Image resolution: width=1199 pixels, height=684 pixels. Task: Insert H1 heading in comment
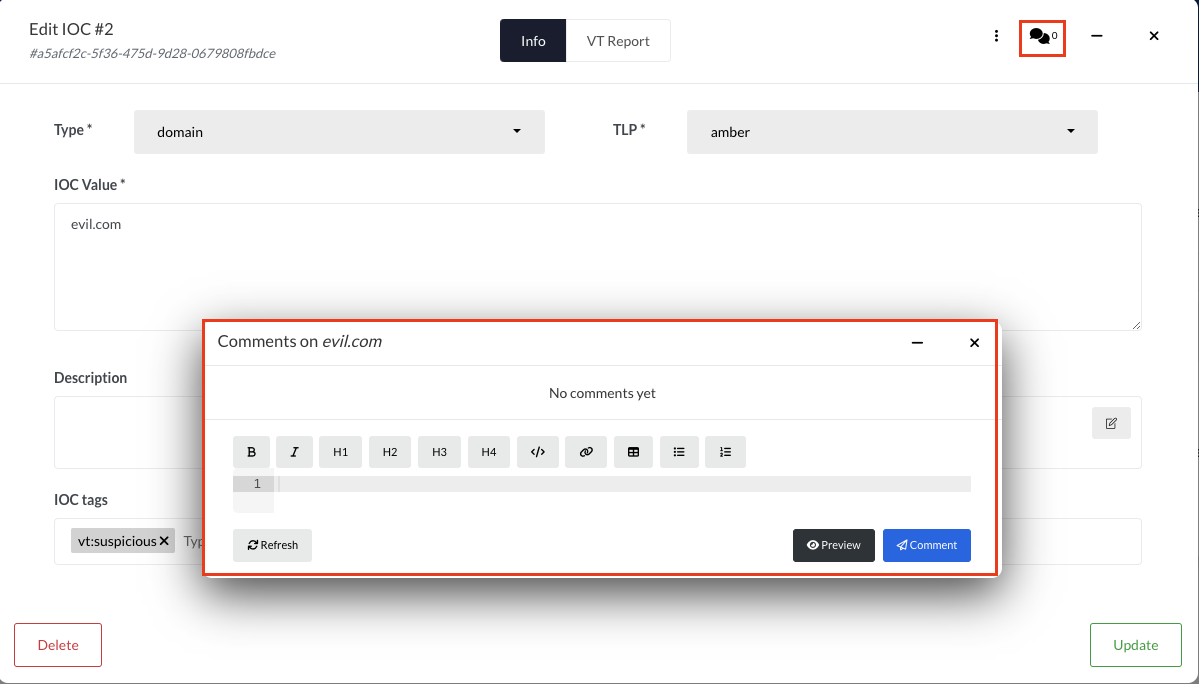340,452
